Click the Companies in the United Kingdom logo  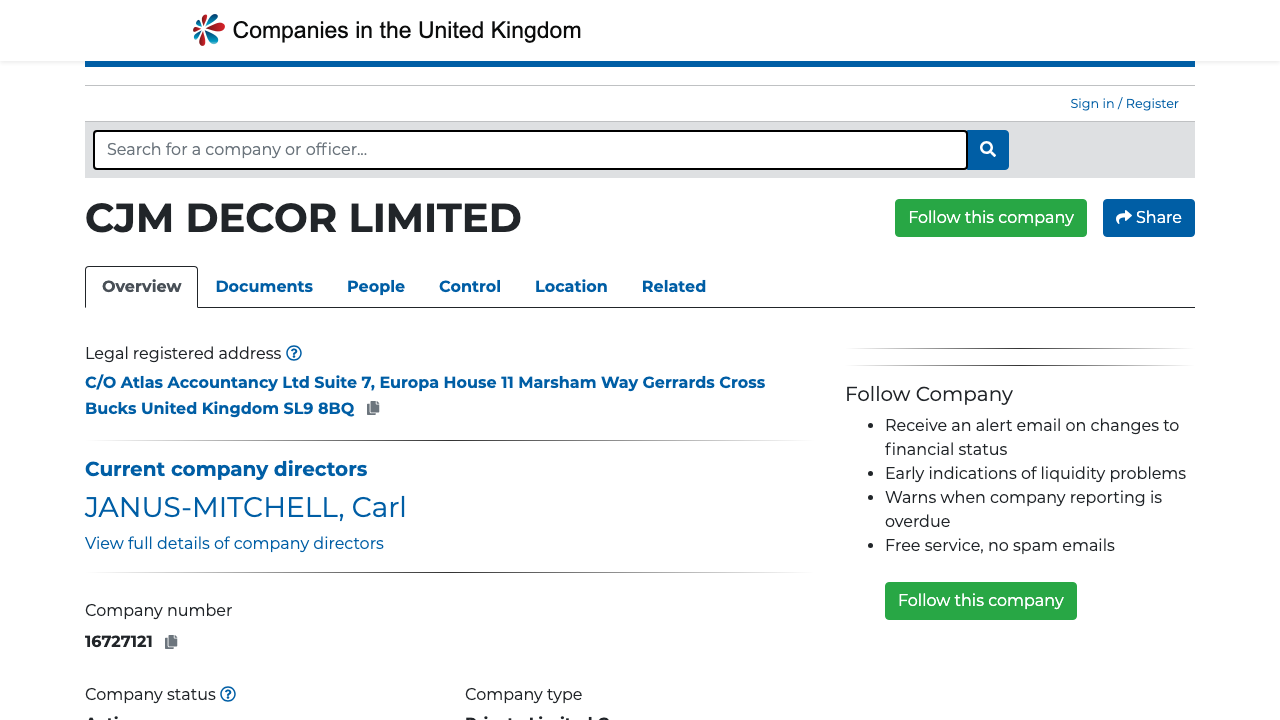[387, 30]
